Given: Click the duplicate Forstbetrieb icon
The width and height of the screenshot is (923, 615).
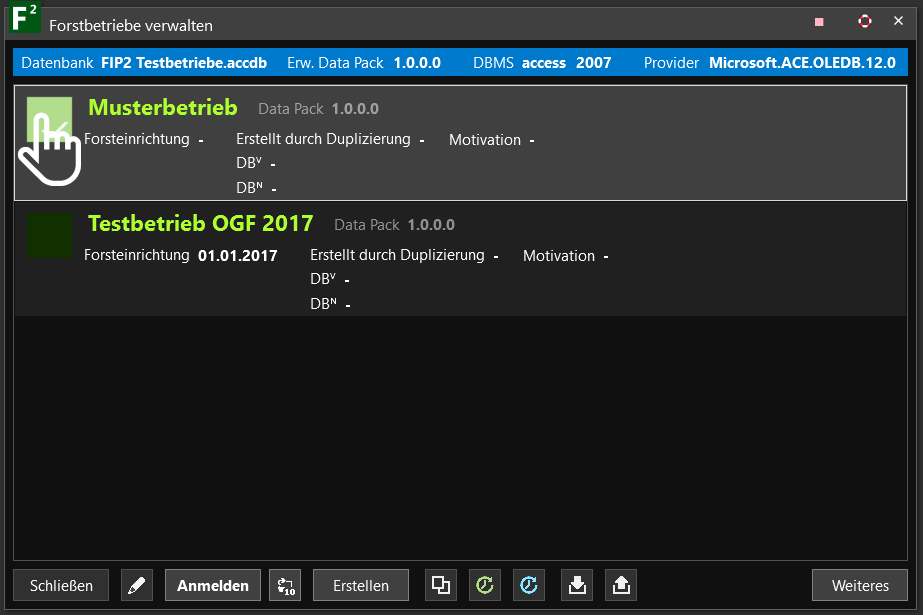Looking at the screenshot, I should 441,585.
